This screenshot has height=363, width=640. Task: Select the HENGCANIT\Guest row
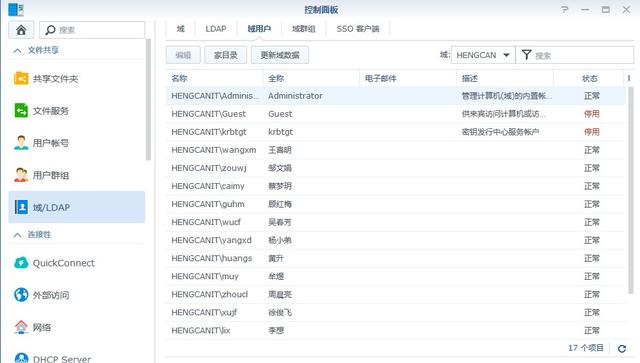click(396, 114)
